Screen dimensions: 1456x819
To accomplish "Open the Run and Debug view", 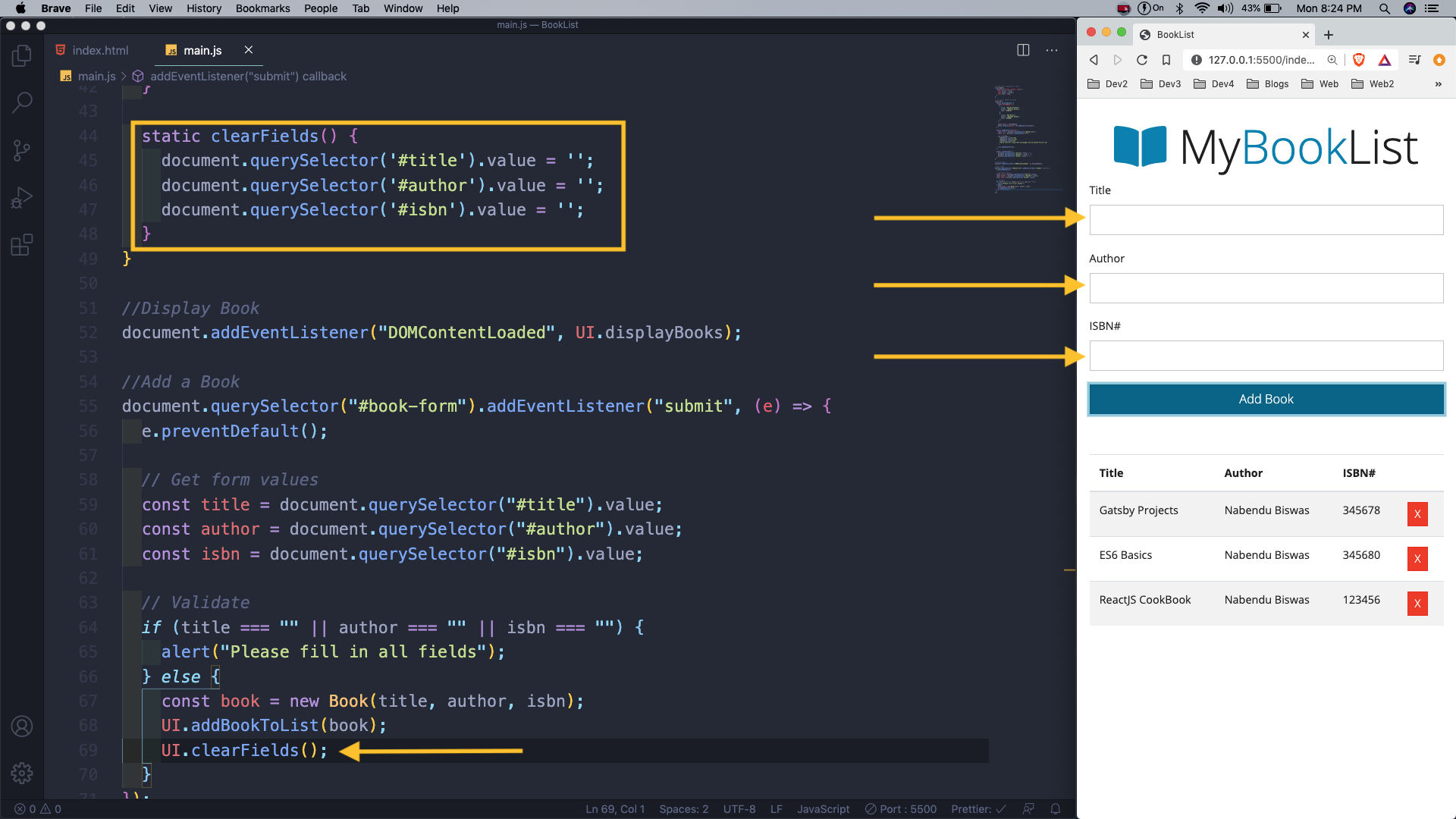I will tap(22, 197).
